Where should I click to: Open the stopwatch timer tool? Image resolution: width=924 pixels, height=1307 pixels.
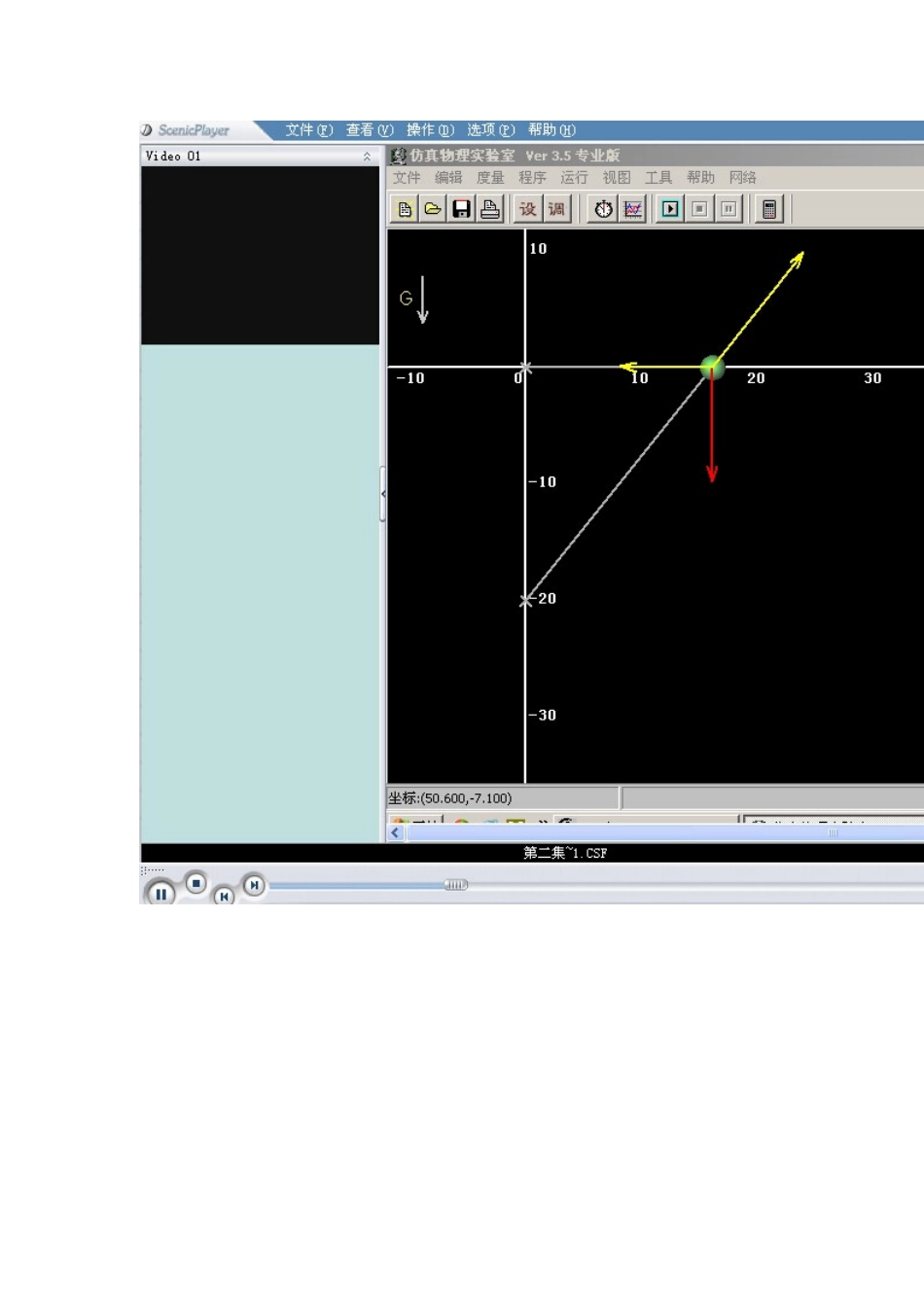coord(604,209)
